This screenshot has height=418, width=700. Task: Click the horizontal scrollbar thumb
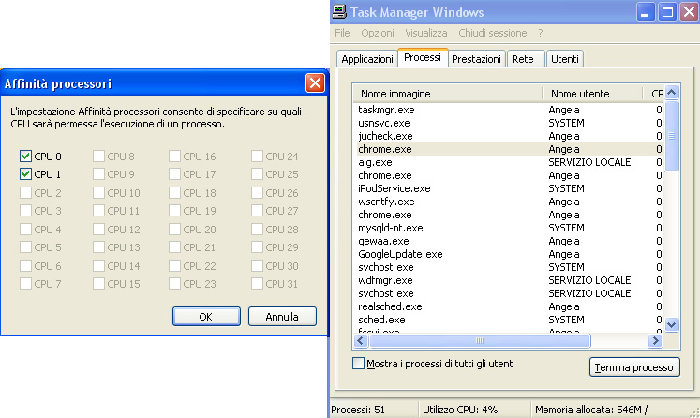[480, 341]
